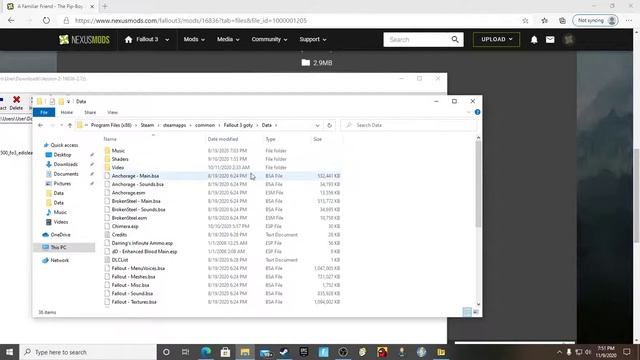640x360 pixels.
Task: Expand the Explorer ribbon chevron
Action: [x=468, y=112]
